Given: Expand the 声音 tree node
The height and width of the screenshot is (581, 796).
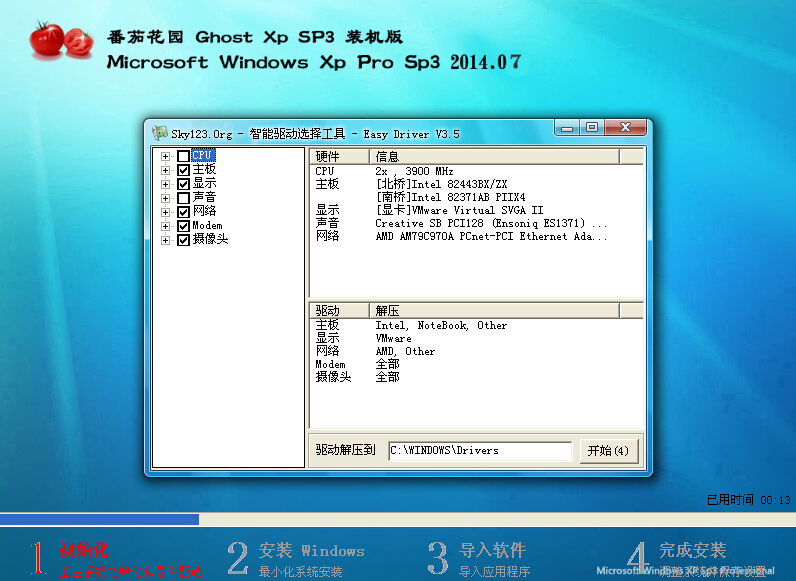Looking at the screenshot, I should point(165,198).
